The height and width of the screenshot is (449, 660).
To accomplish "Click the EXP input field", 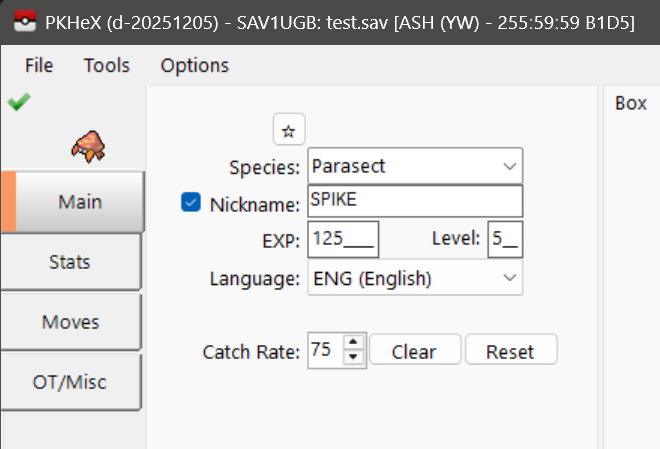I will click(343, 239).
